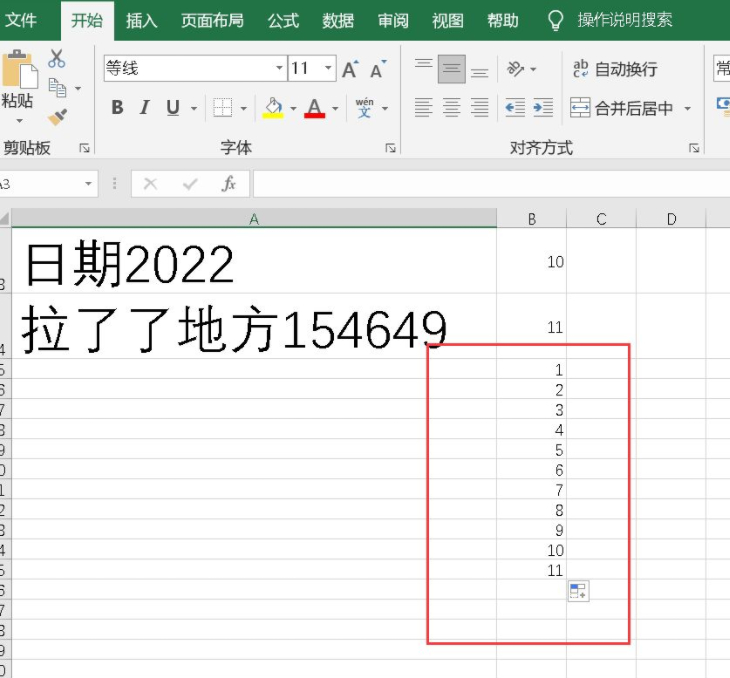This screenshot has height=678, width=730.
Task: Open font color dropdown arrow
Action: (335, 108)
